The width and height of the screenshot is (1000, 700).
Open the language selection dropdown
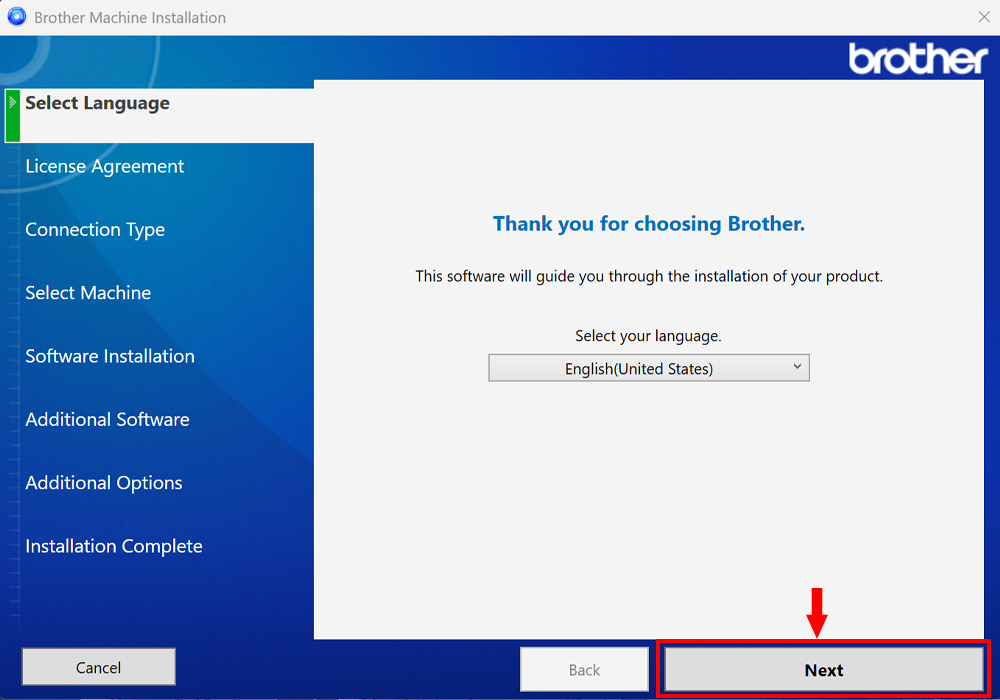(x=649, y=368)
